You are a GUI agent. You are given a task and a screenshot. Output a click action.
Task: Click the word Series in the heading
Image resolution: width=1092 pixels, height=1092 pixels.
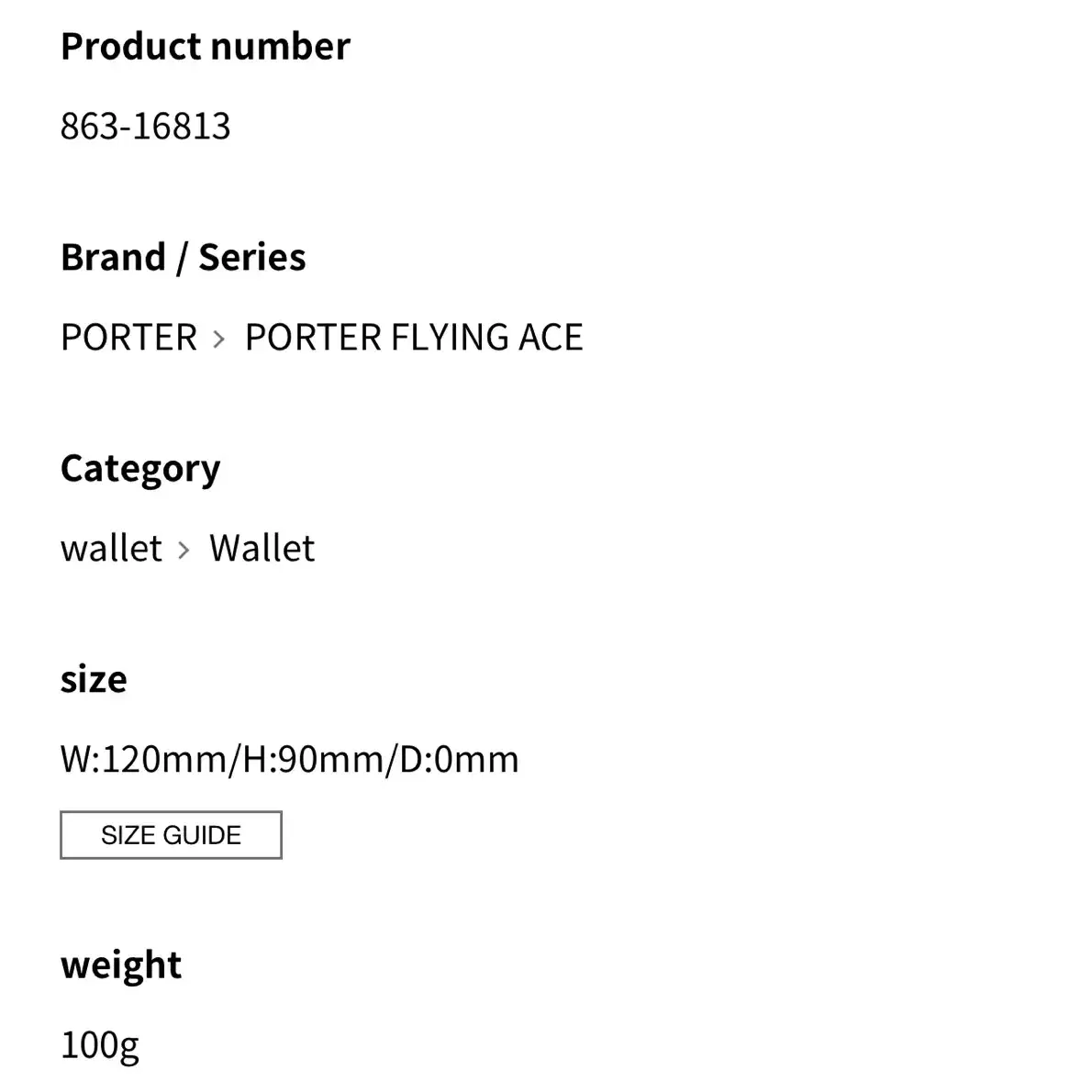(x=252, y=257)
